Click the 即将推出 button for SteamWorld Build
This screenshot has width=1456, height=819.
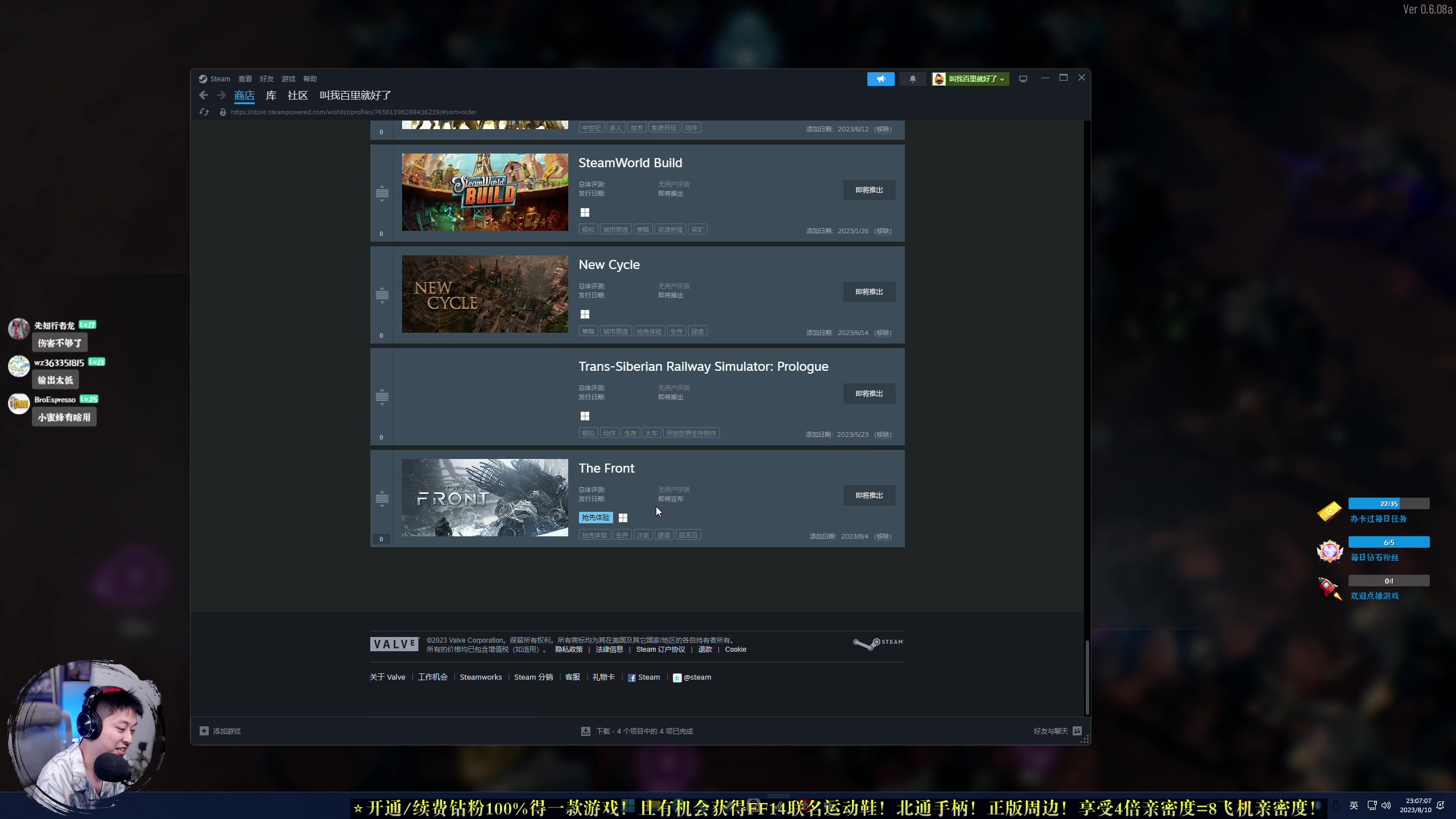tap(869, 190)
